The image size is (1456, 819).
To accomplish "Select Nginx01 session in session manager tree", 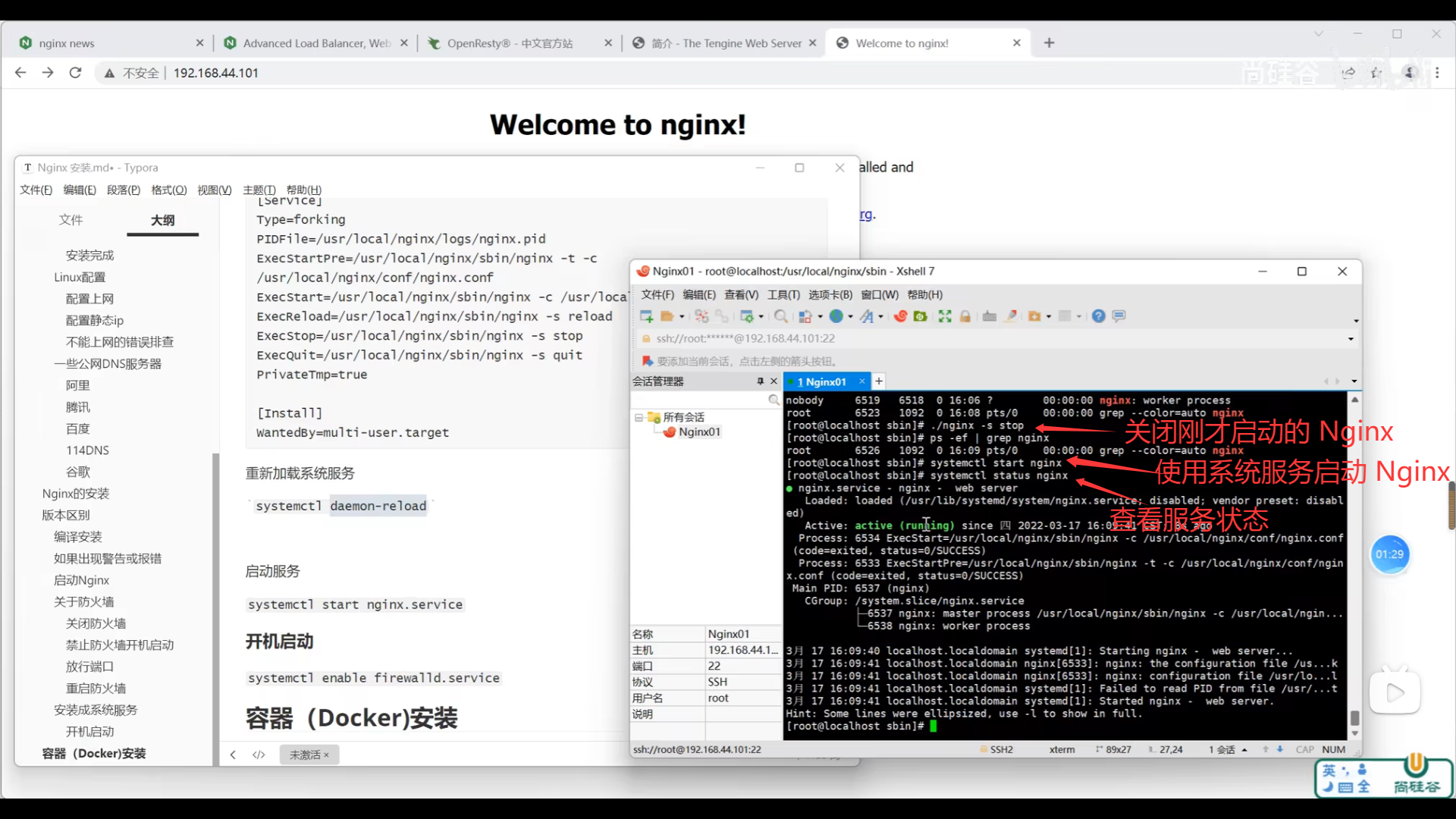I will point(698,432).
